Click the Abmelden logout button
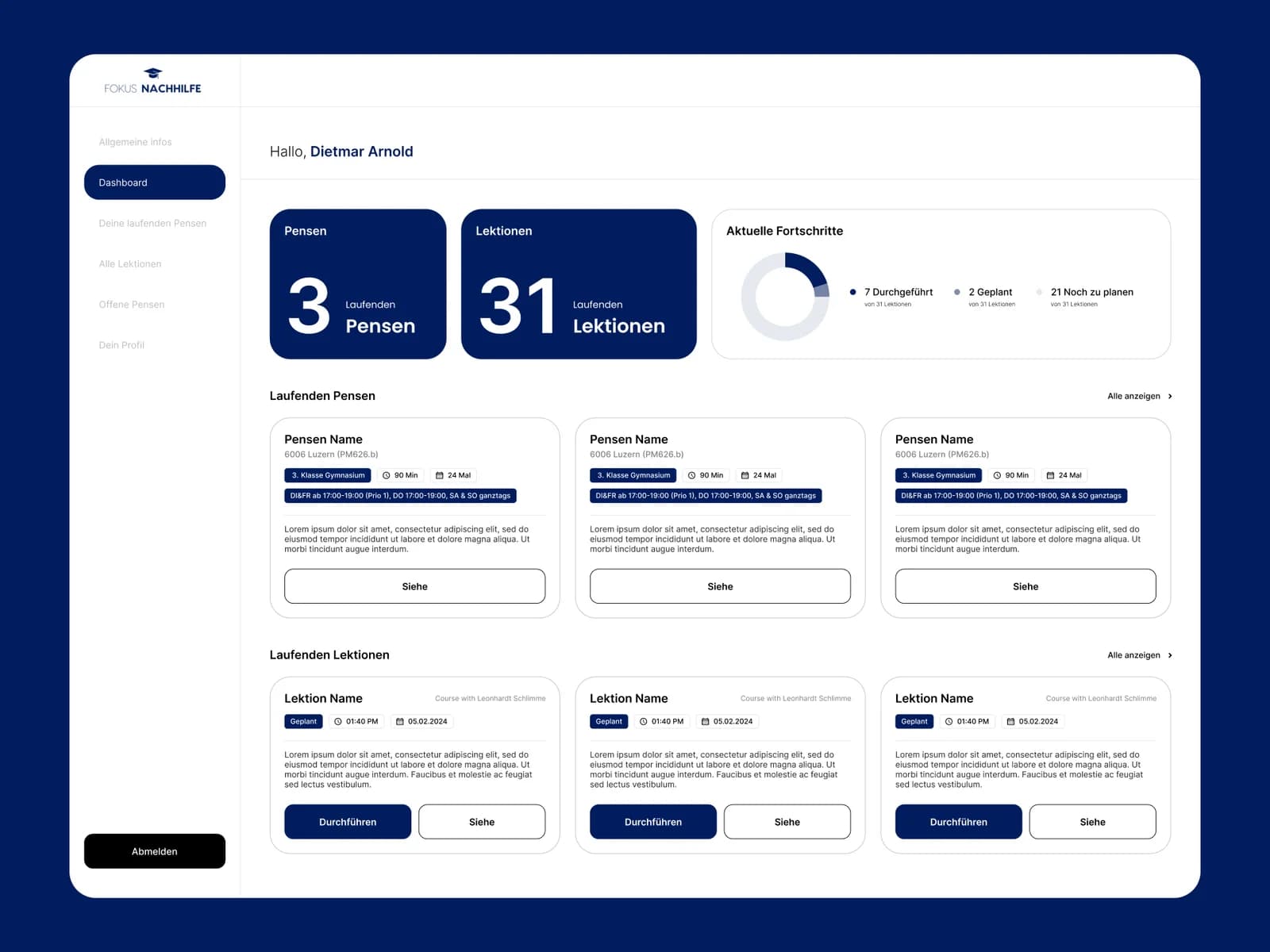 tap(155, 851)
